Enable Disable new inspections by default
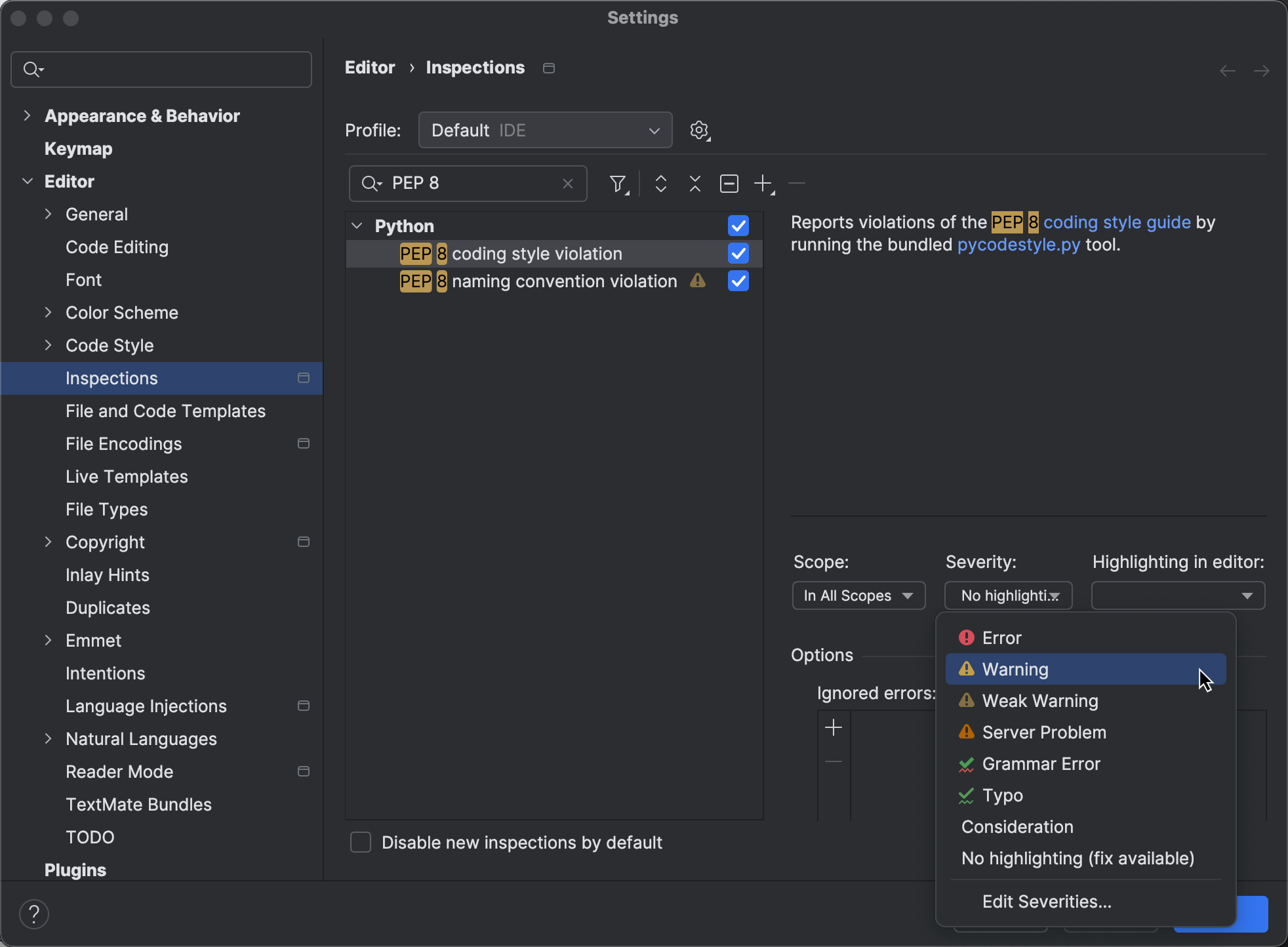Viewport: 1288px width, 947px height. [x=360, y=842]
